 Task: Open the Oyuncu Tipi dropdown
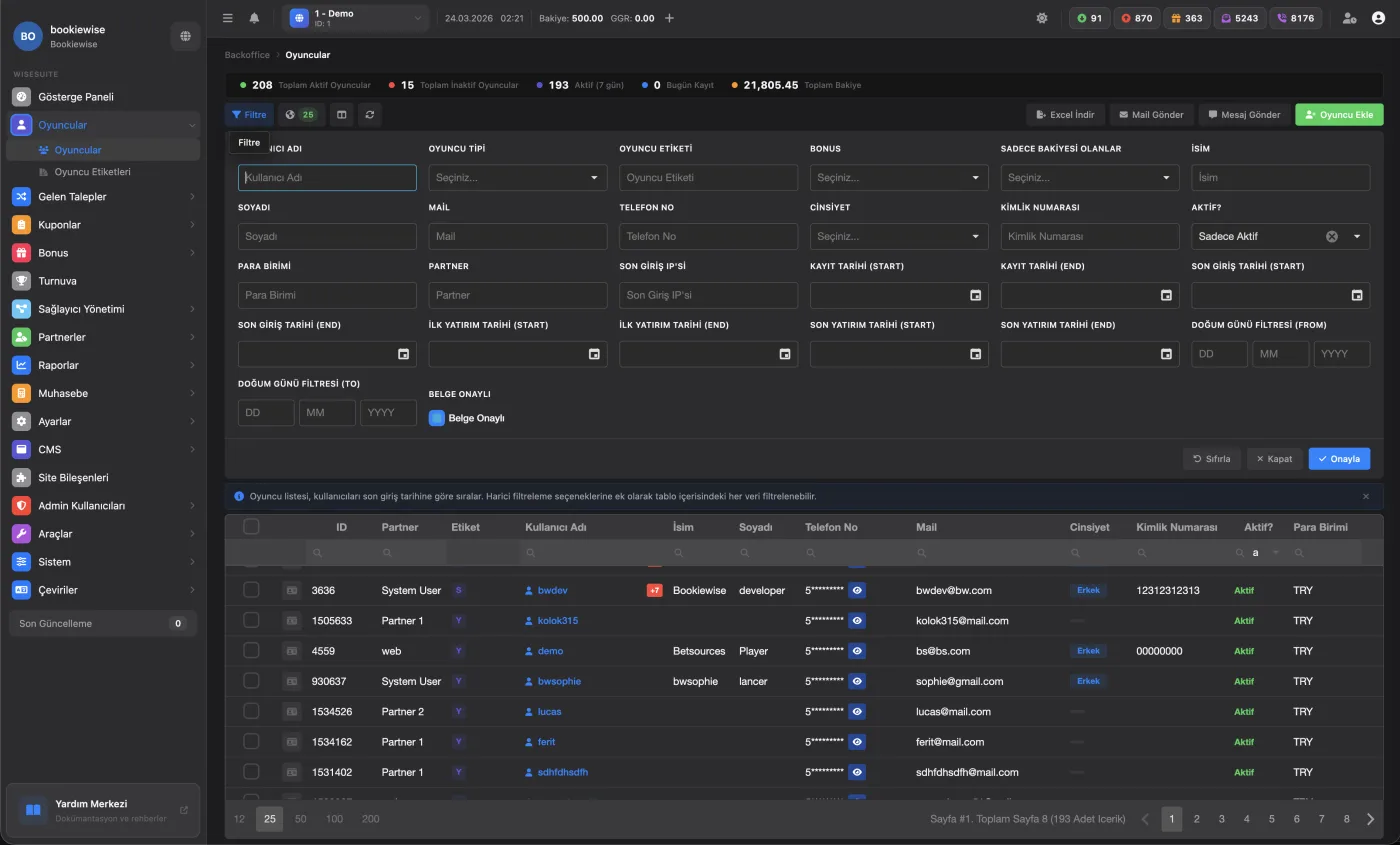517,178
